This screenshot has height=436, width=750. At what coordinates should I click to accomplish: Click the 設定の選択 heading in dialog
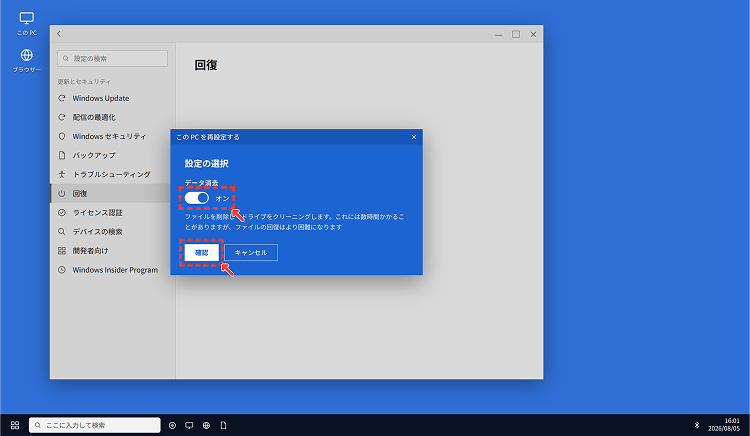[x=207, y=164]
